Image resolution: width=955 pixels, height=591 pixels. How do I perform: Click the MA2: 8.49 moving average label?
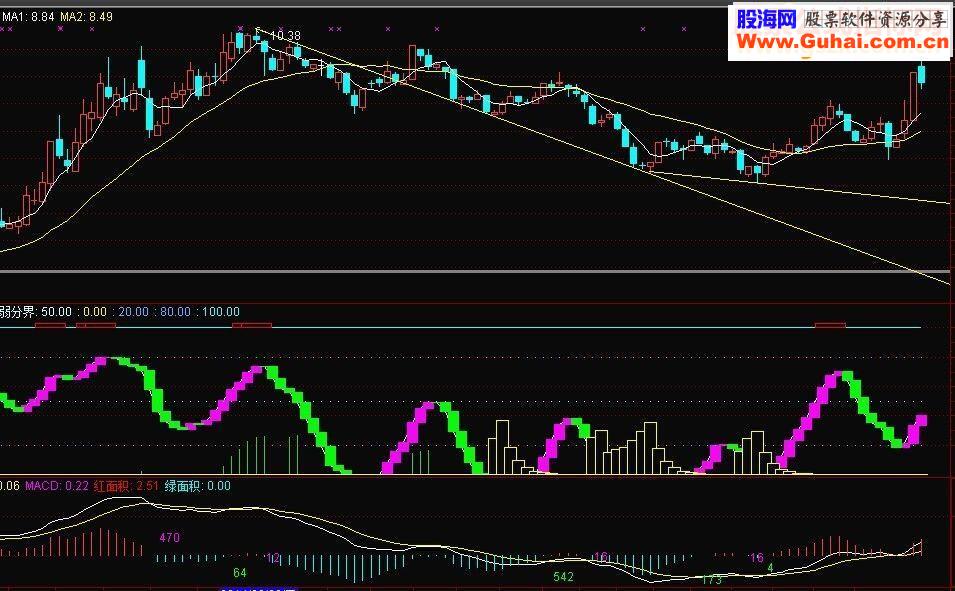(86, 16)
